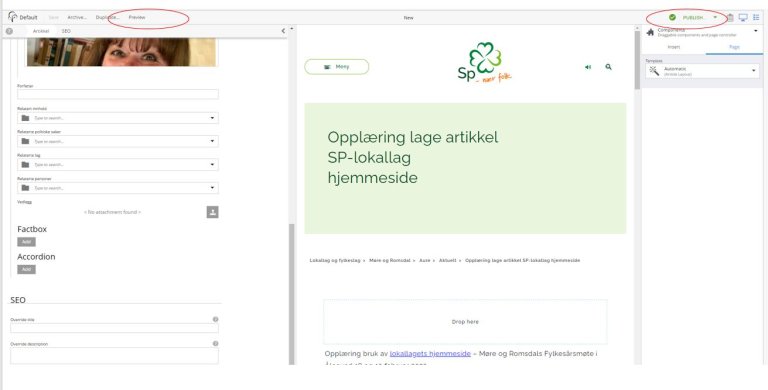Expand the Relatert innhold dropdown arrow
The width and height of the screenshot is (768, 390).
tap(213, 118)
